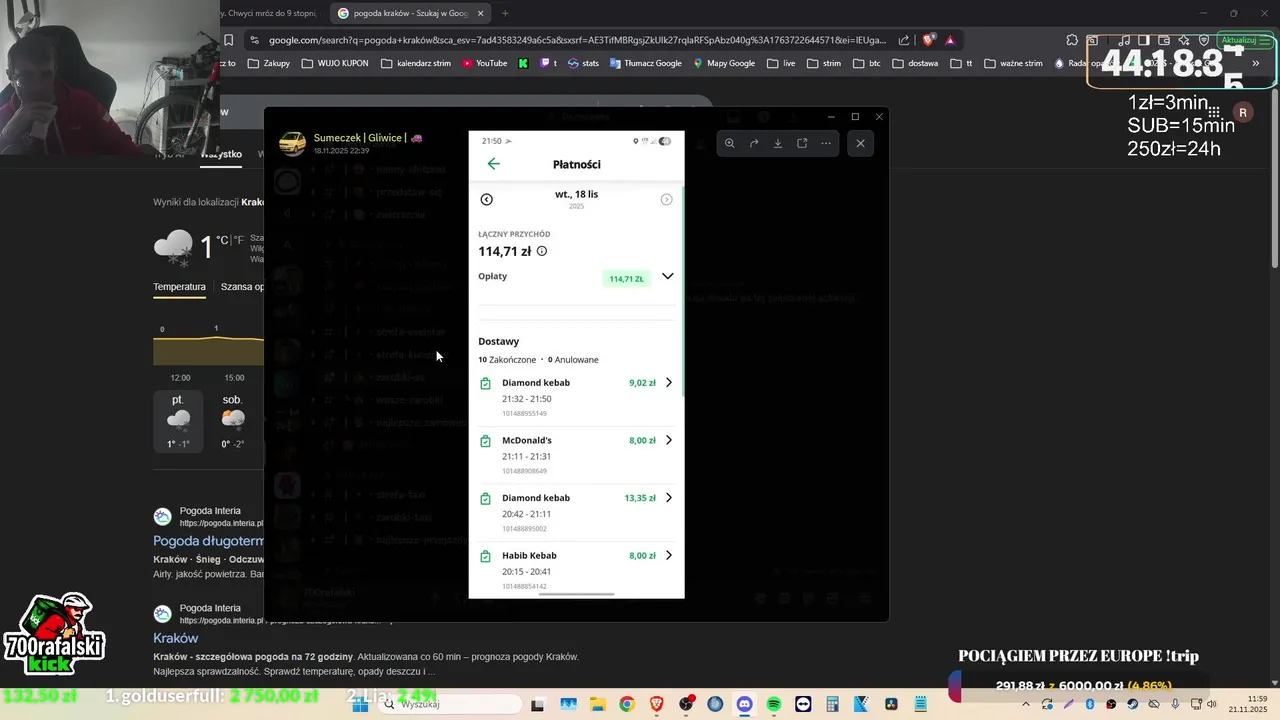Open the Brave Shields lion icon
Screen dimensions: 1280x720
click(x=928, y=40)
